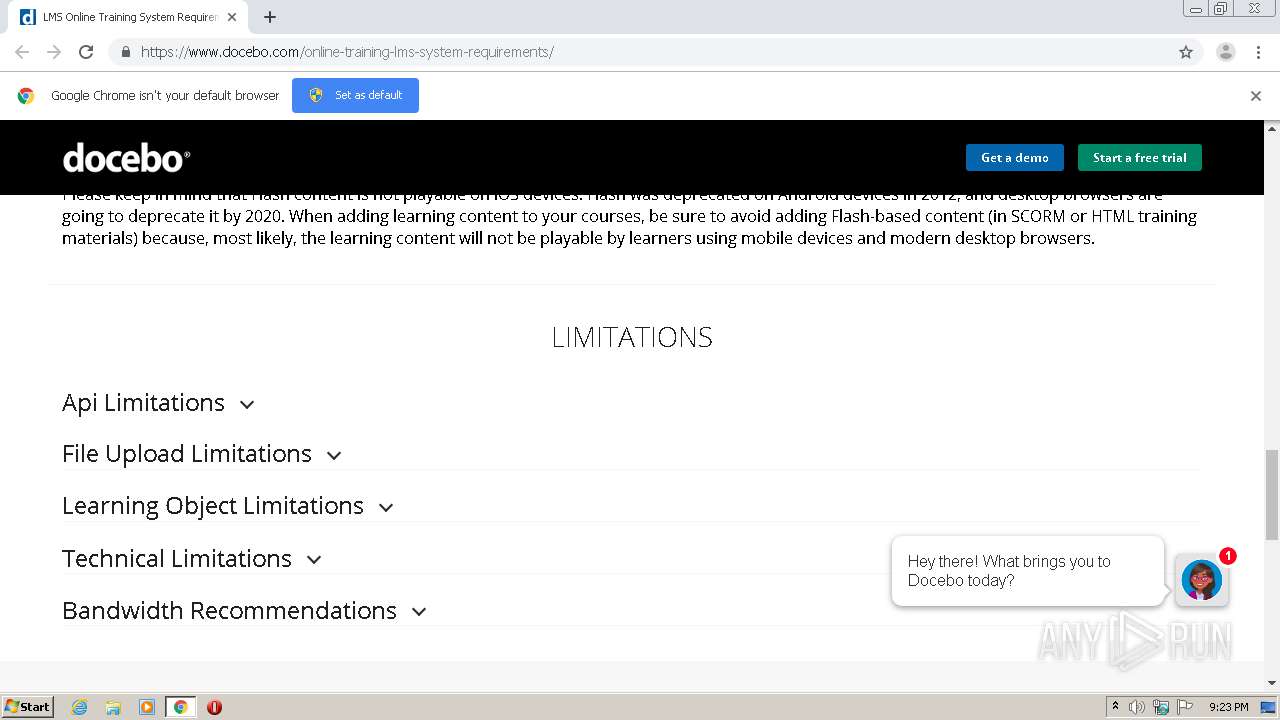Click the Set as default button
The height and width of the screenshot is (720, 1280).
point(355,95)
